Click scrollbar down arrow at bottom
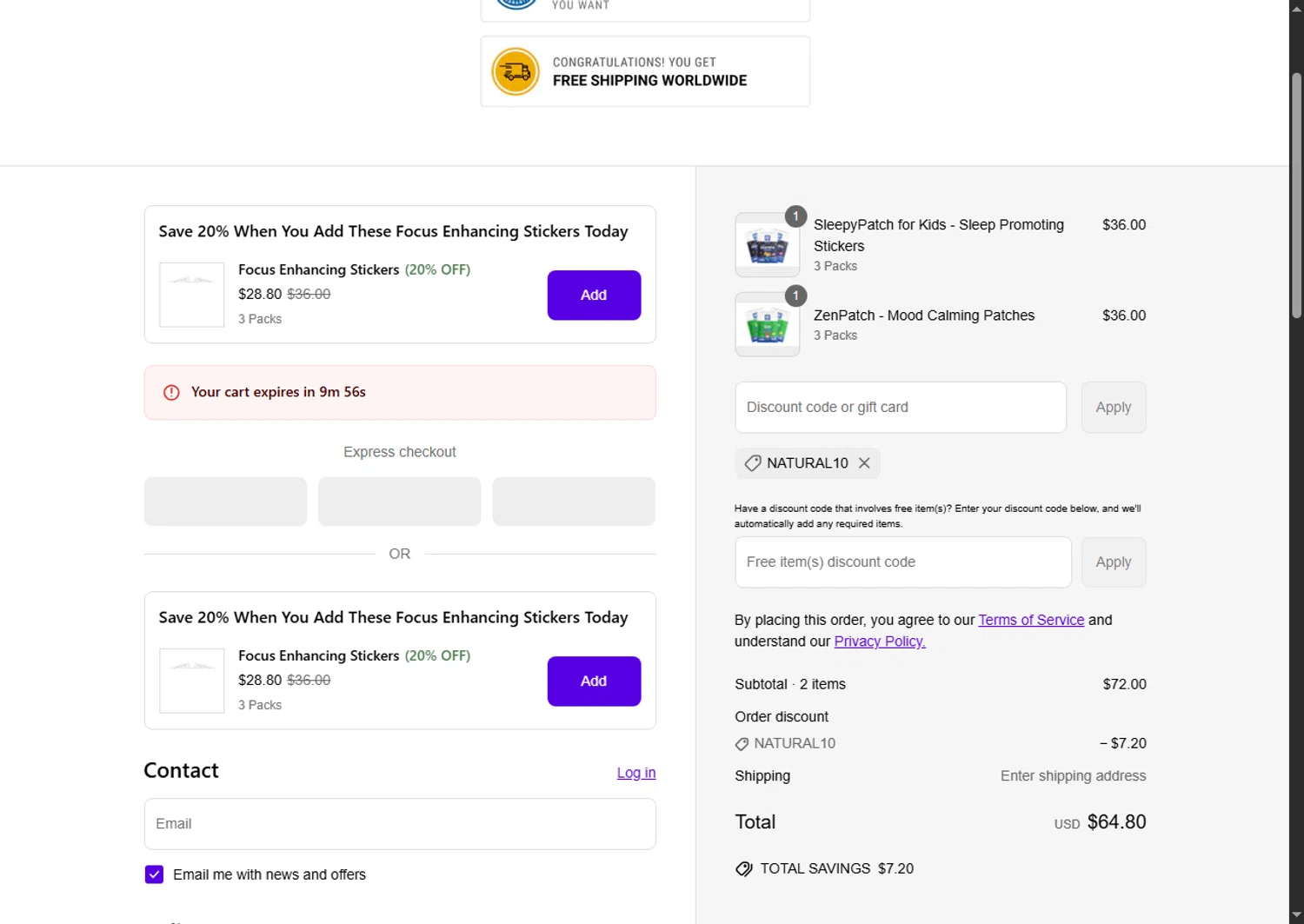The width and height of the screenshot is (1304, 924). pos(1296,915)
